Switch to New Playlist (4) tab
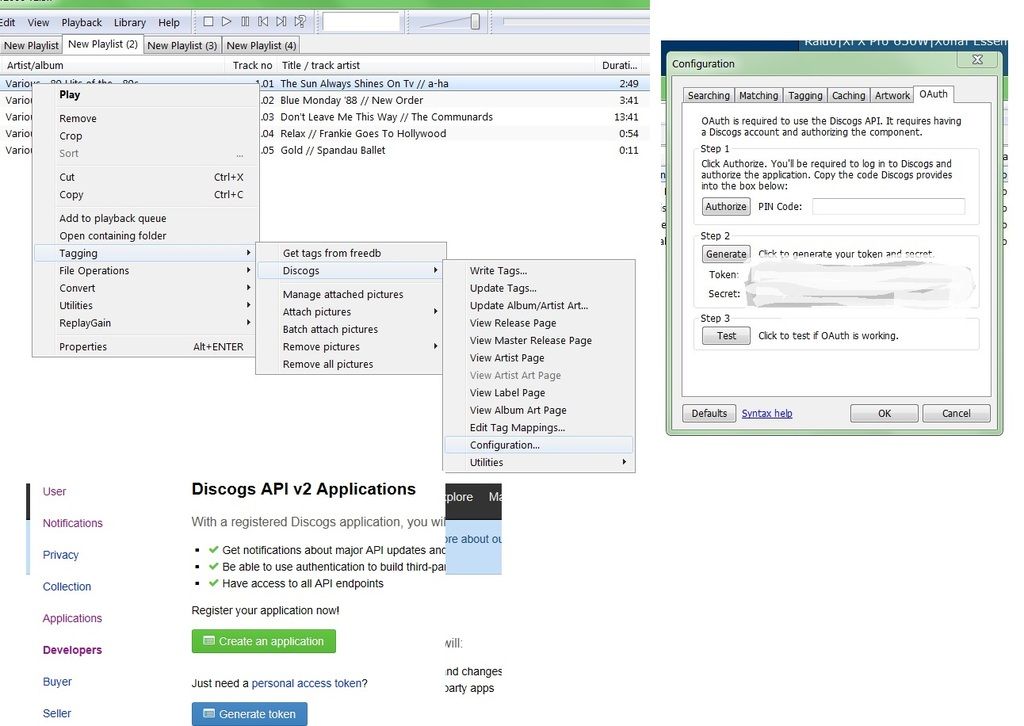Screen dimensions: 1024x726 point(261,45)
